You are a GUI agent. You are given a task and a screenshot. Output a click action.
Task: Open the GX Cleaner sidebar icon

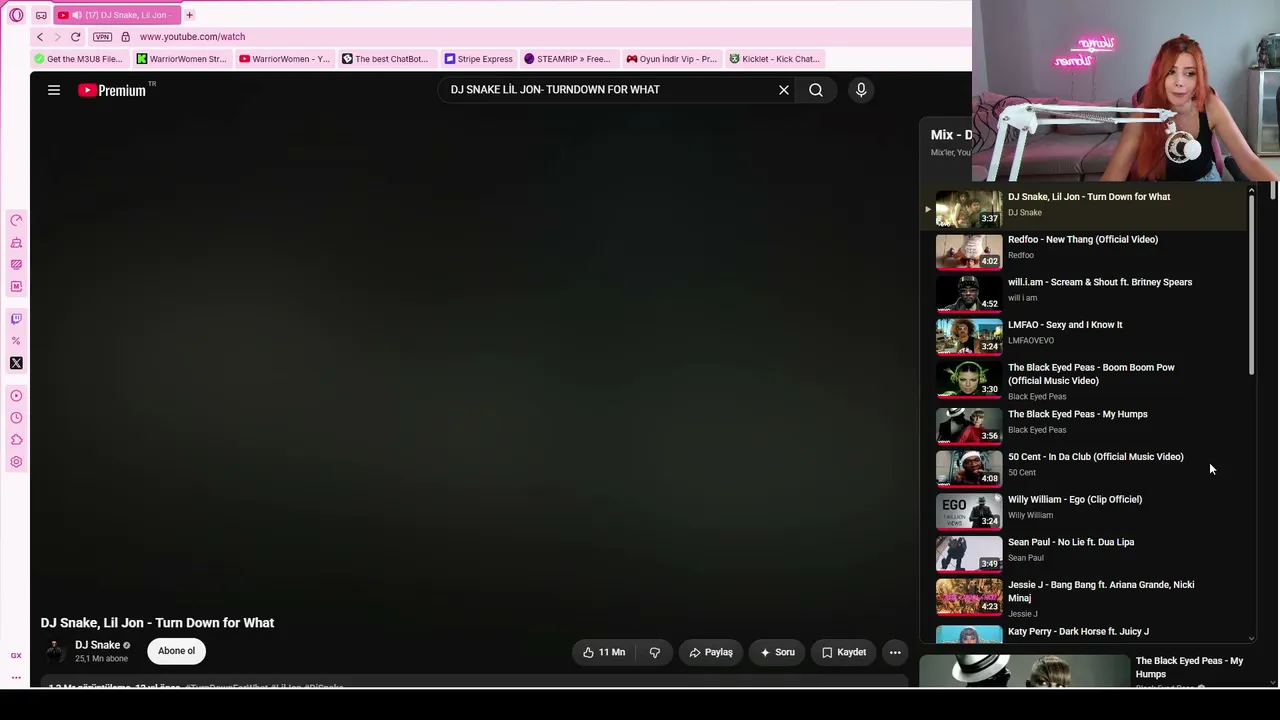point(16,243)
